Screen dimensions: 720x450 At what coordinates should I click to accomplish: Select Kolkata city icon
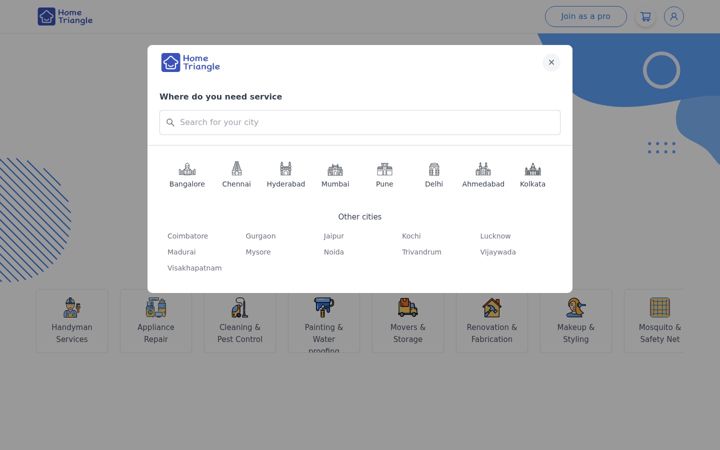(x=533, y=169)
